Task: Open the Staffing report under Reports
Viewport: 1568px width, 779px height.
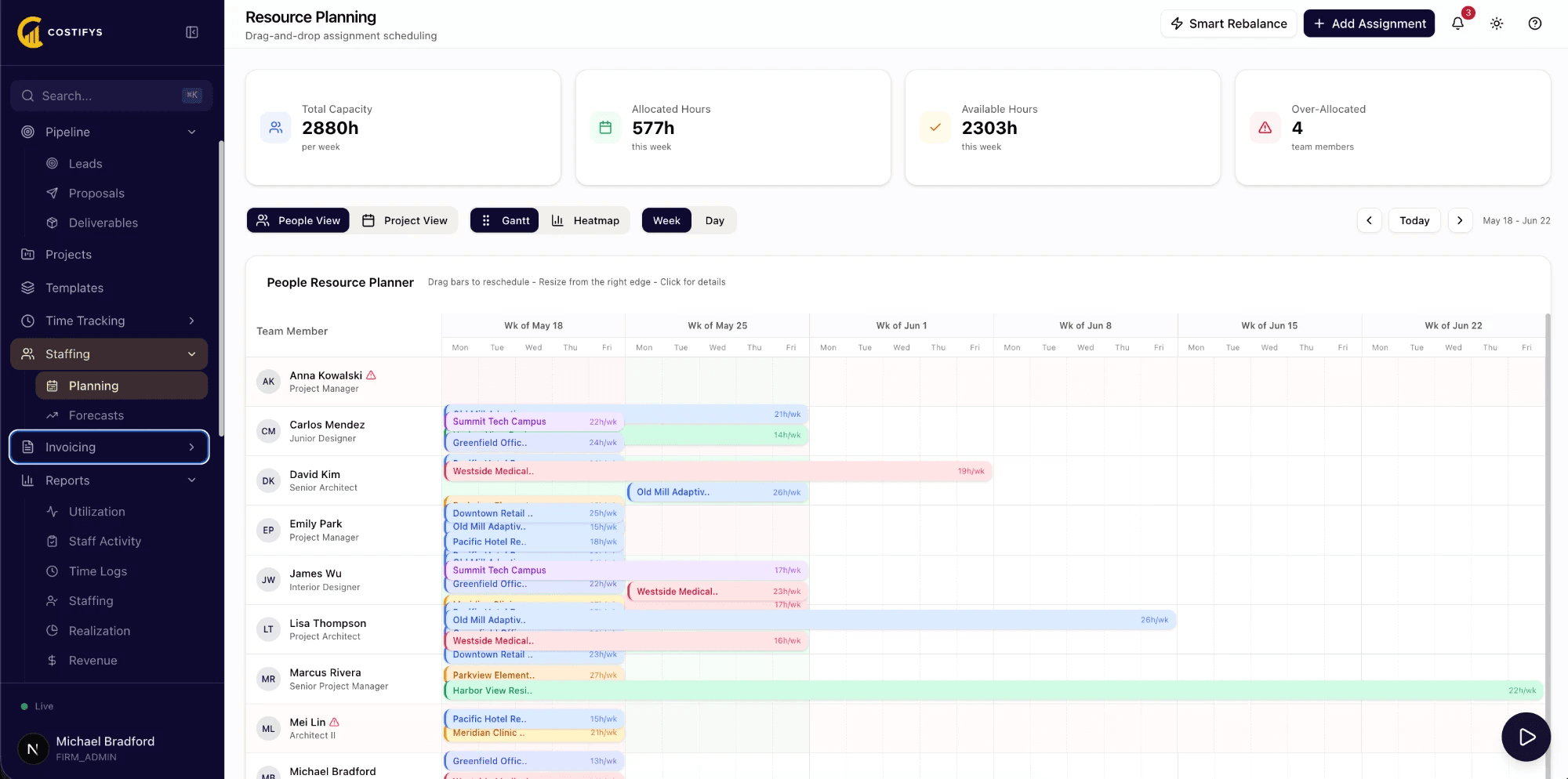Action: 91,601
